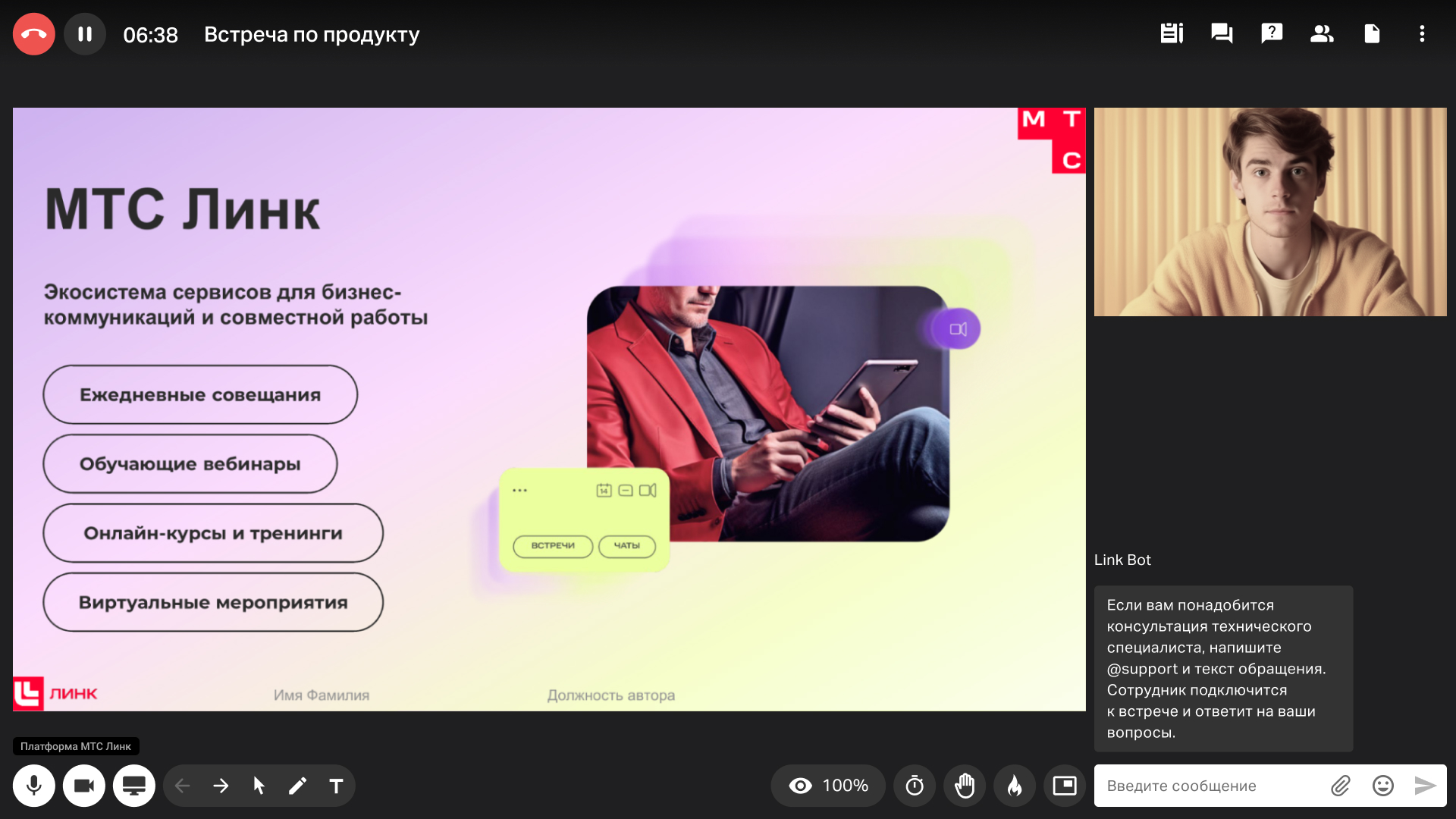The image size is (1456, 819).
Task: Open the timer tool
Action: [915, 786]
